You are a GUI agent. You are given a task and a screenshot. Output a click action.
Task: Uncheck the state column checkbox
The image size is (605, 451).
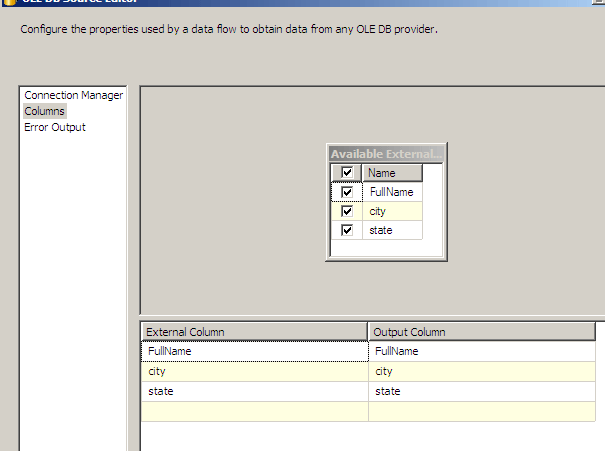347,230
